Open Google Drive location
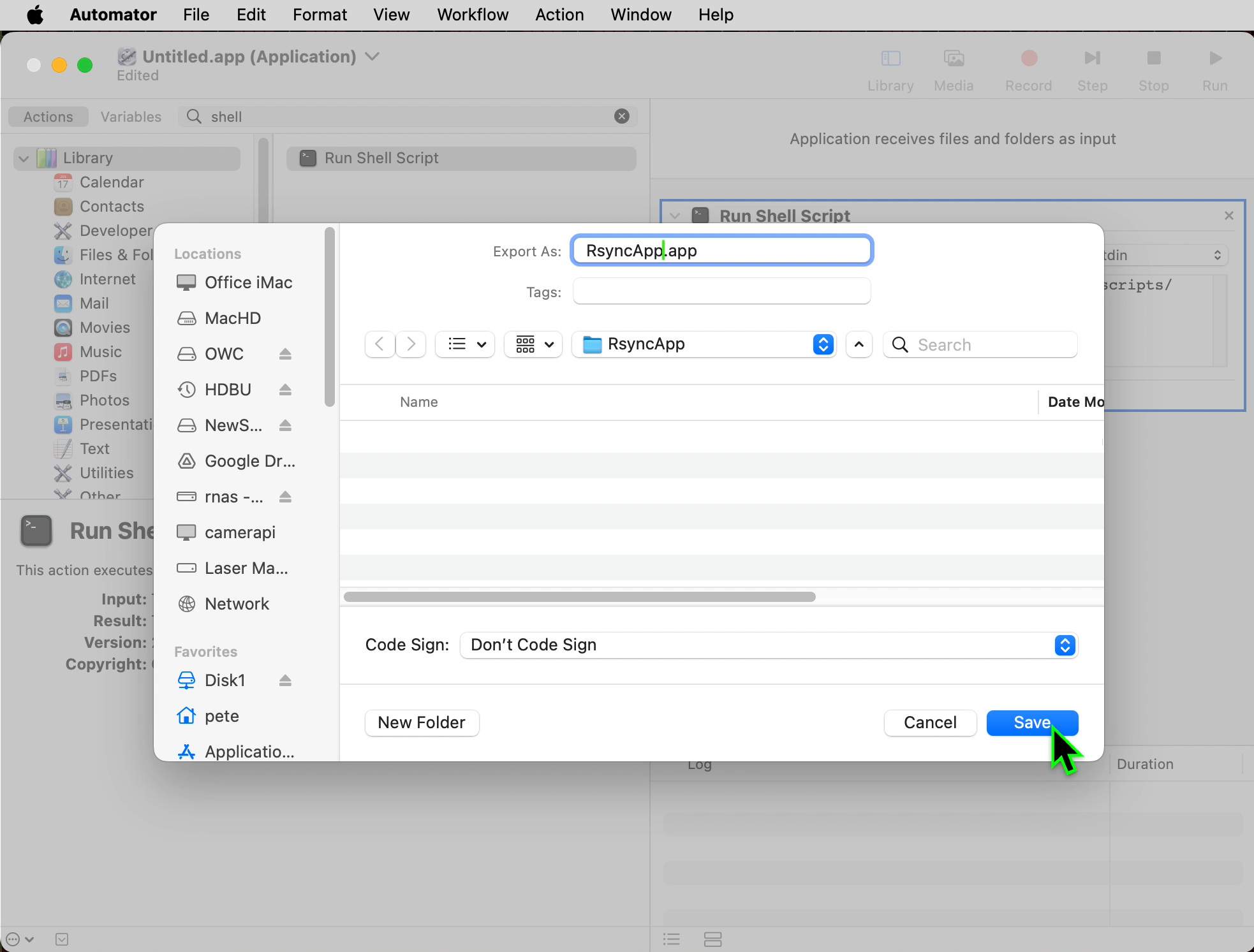Screen dimensions: 1254x952 [x=235, y=461]
